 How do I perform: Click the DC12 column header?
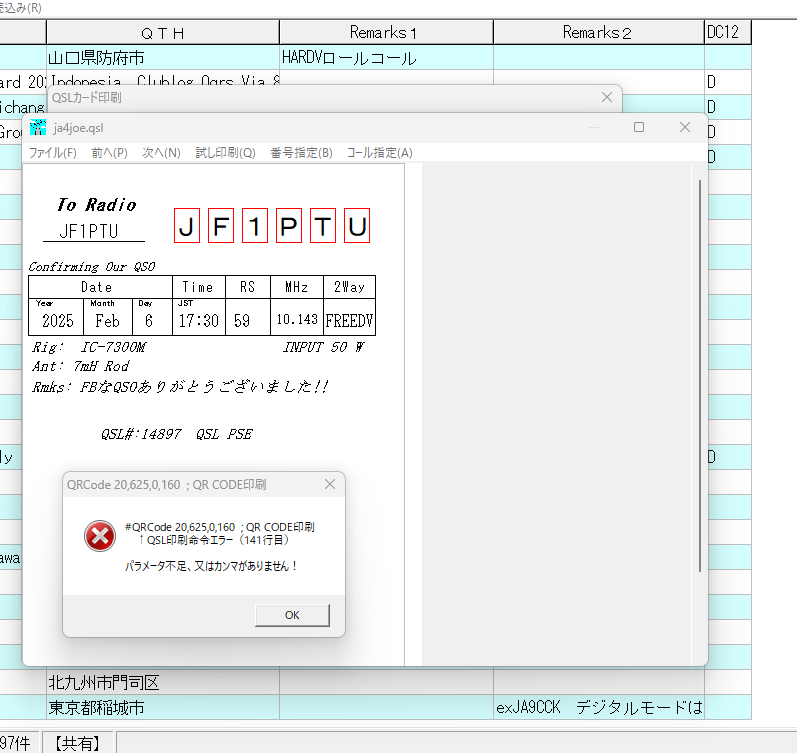click(x=727, y=33)
